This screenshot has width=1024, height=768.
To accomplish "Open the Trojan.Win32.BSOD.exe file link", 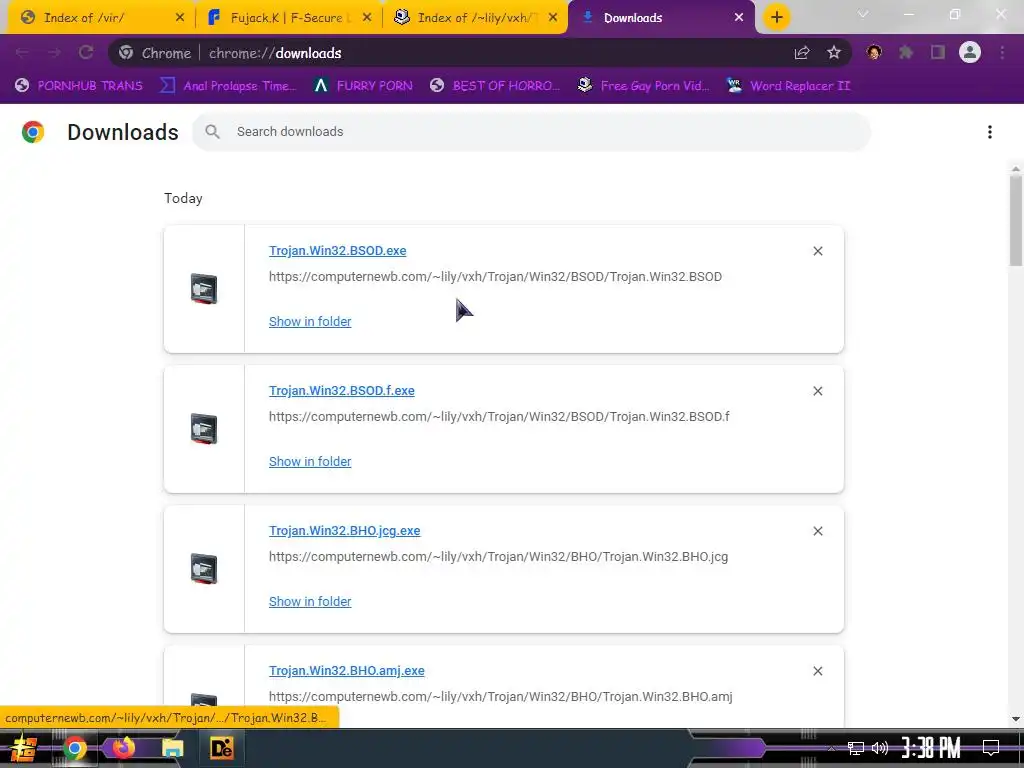I will [338, 251].
